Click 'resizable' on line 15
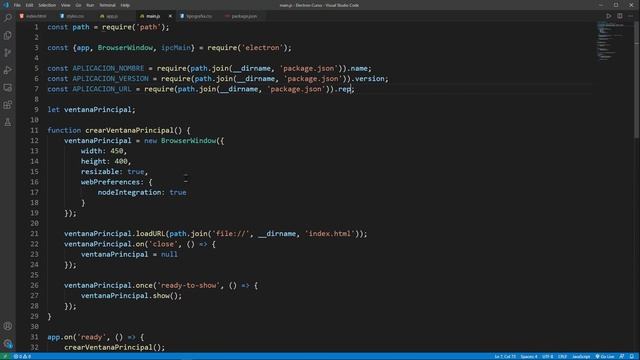640x360 pixels. 100,172
